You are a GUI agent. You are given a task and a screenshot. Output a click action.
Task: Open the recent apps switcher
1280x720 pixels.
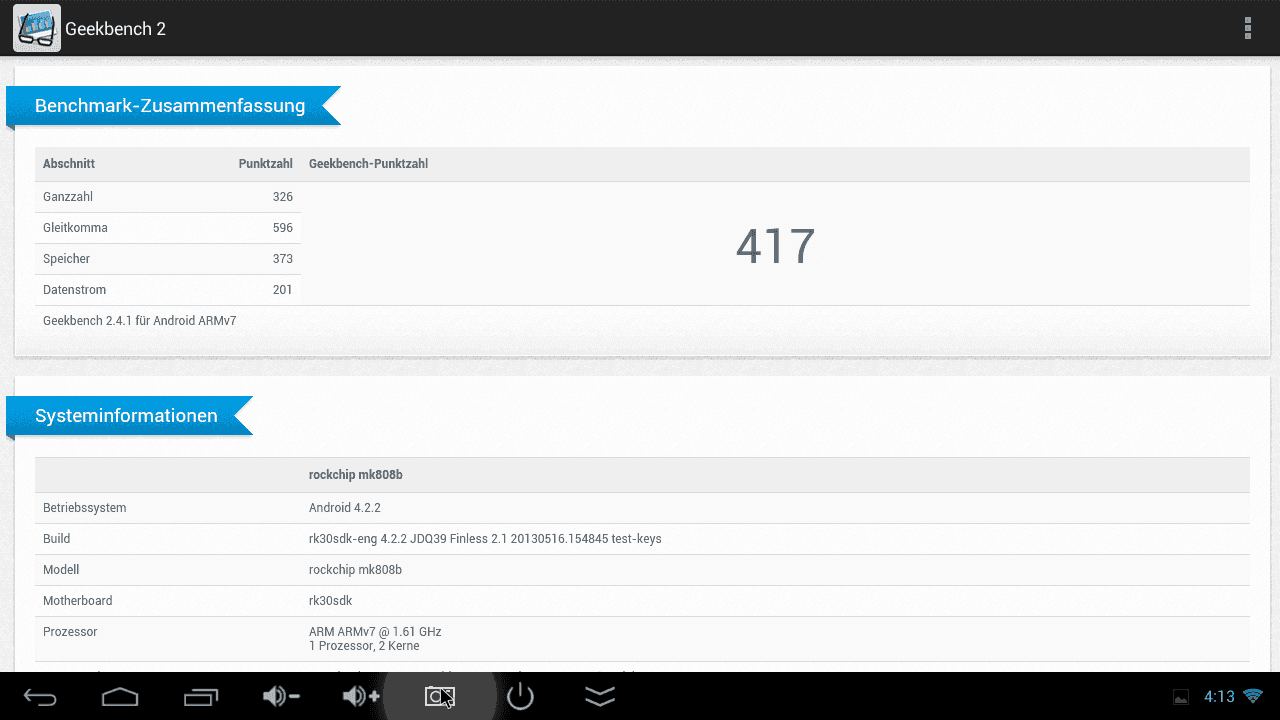click(201, 697)
